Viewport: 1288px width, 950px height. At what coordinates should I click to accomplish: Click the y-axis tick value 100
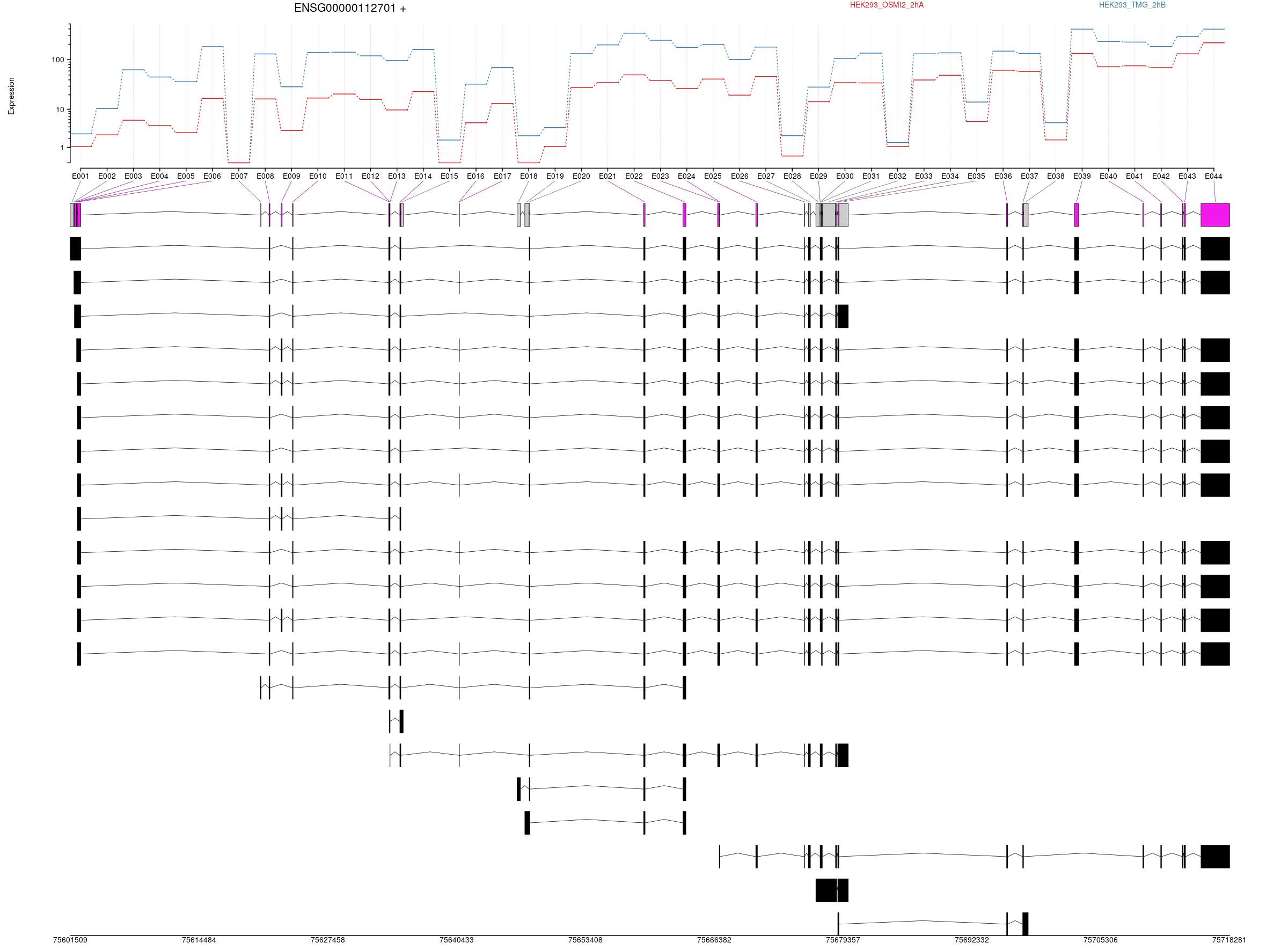pos(57,60)
